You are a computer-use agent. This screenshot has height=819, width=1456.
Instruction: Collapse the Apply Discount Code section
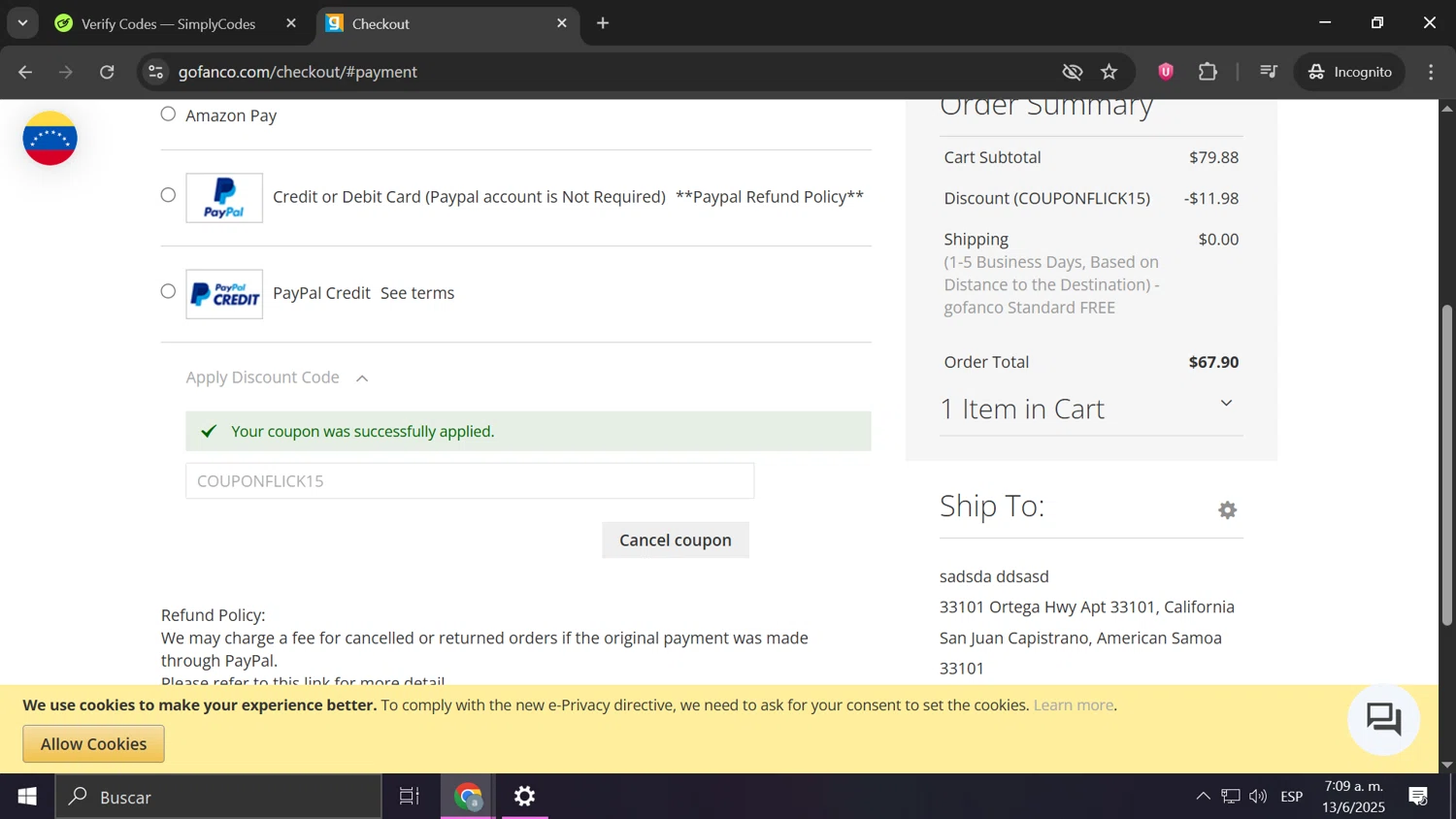tap(278, 377)
